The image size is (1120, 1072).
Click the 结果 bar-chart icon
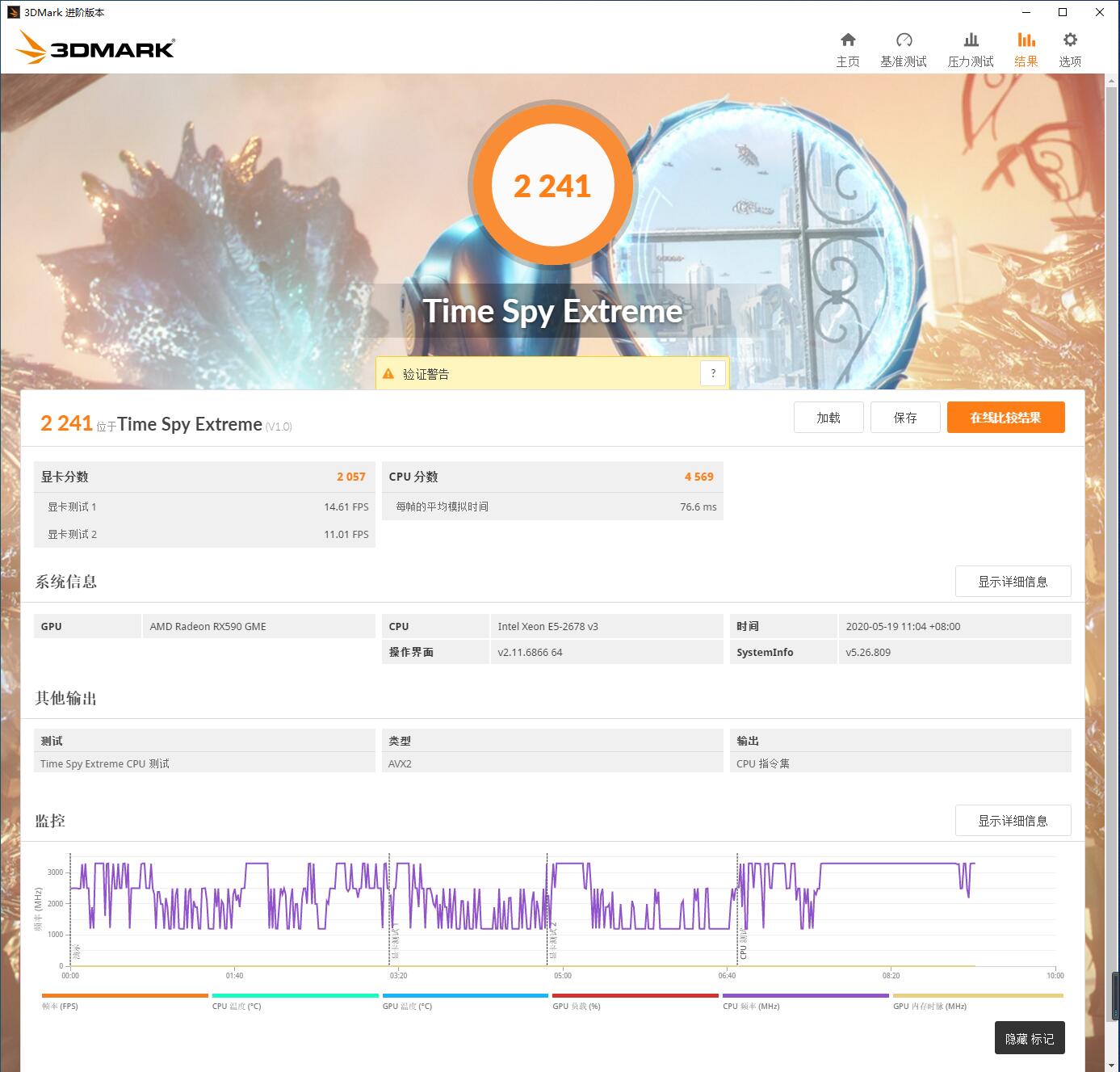click(1026, 47)
